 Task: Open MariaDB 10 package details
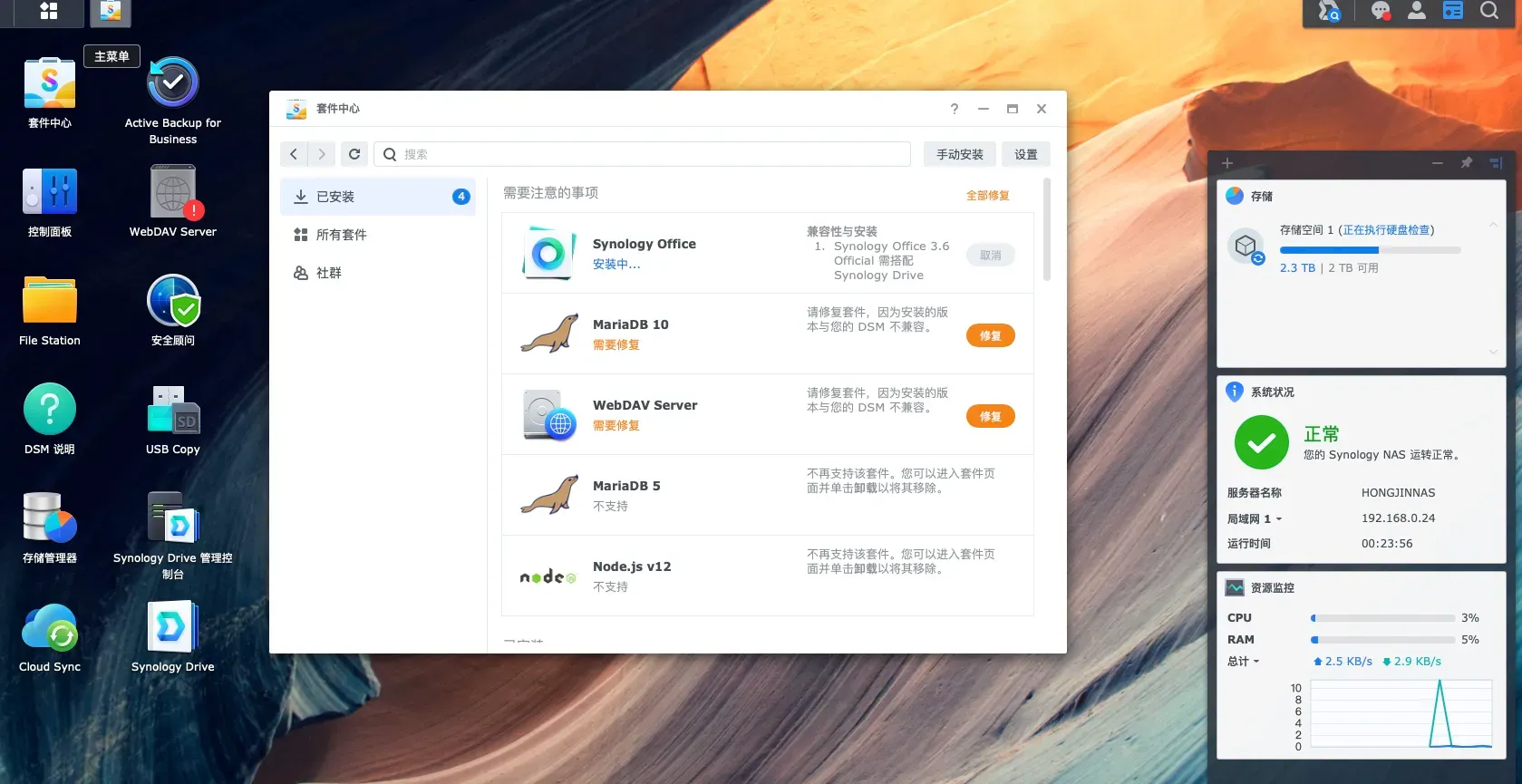[768, 334]
